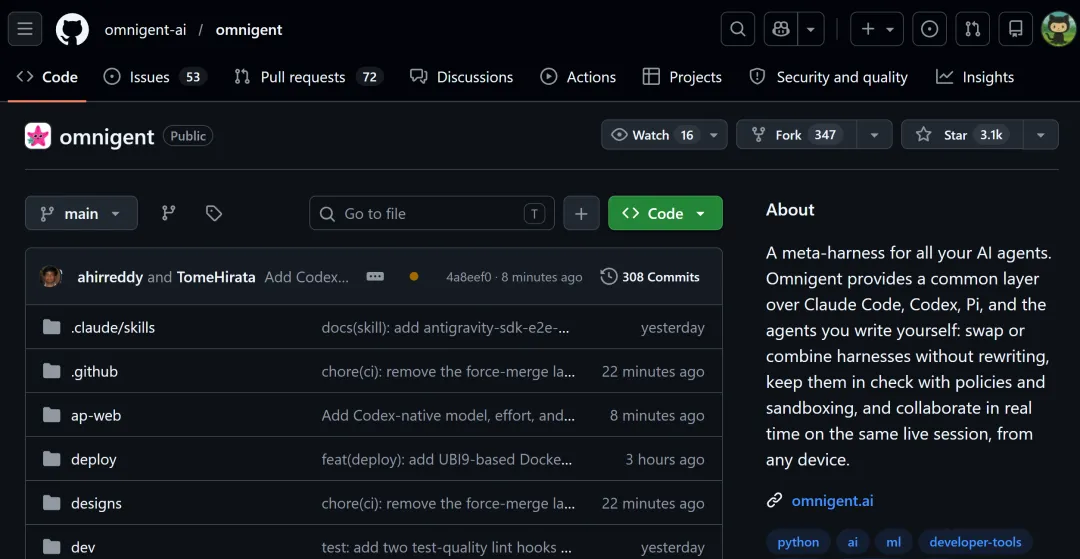Open commit hash 4a8eef0
The image size is (1080, 559).
click(x=469, y=277)
